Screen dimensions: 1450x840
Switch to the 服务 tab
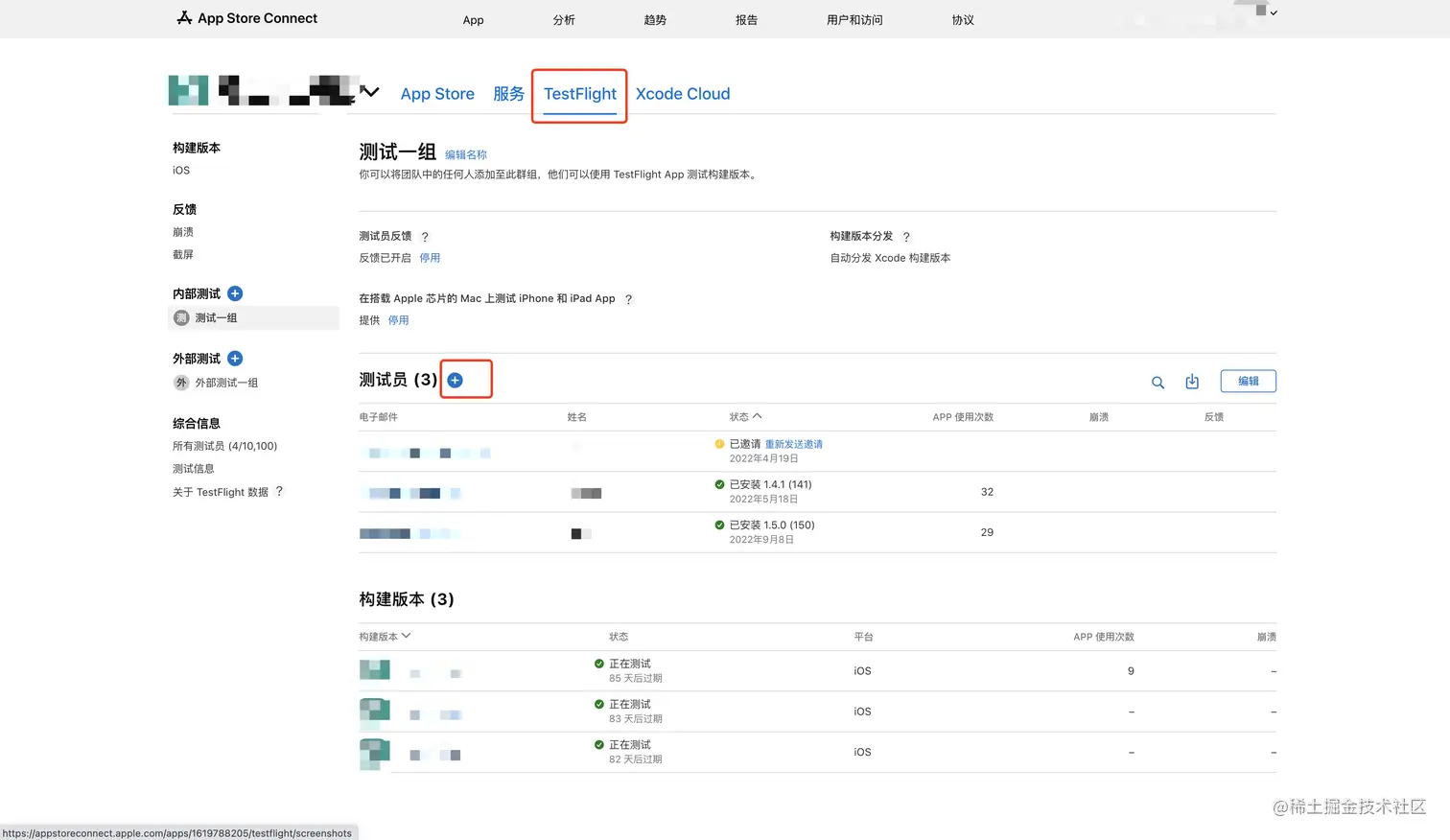508,94
